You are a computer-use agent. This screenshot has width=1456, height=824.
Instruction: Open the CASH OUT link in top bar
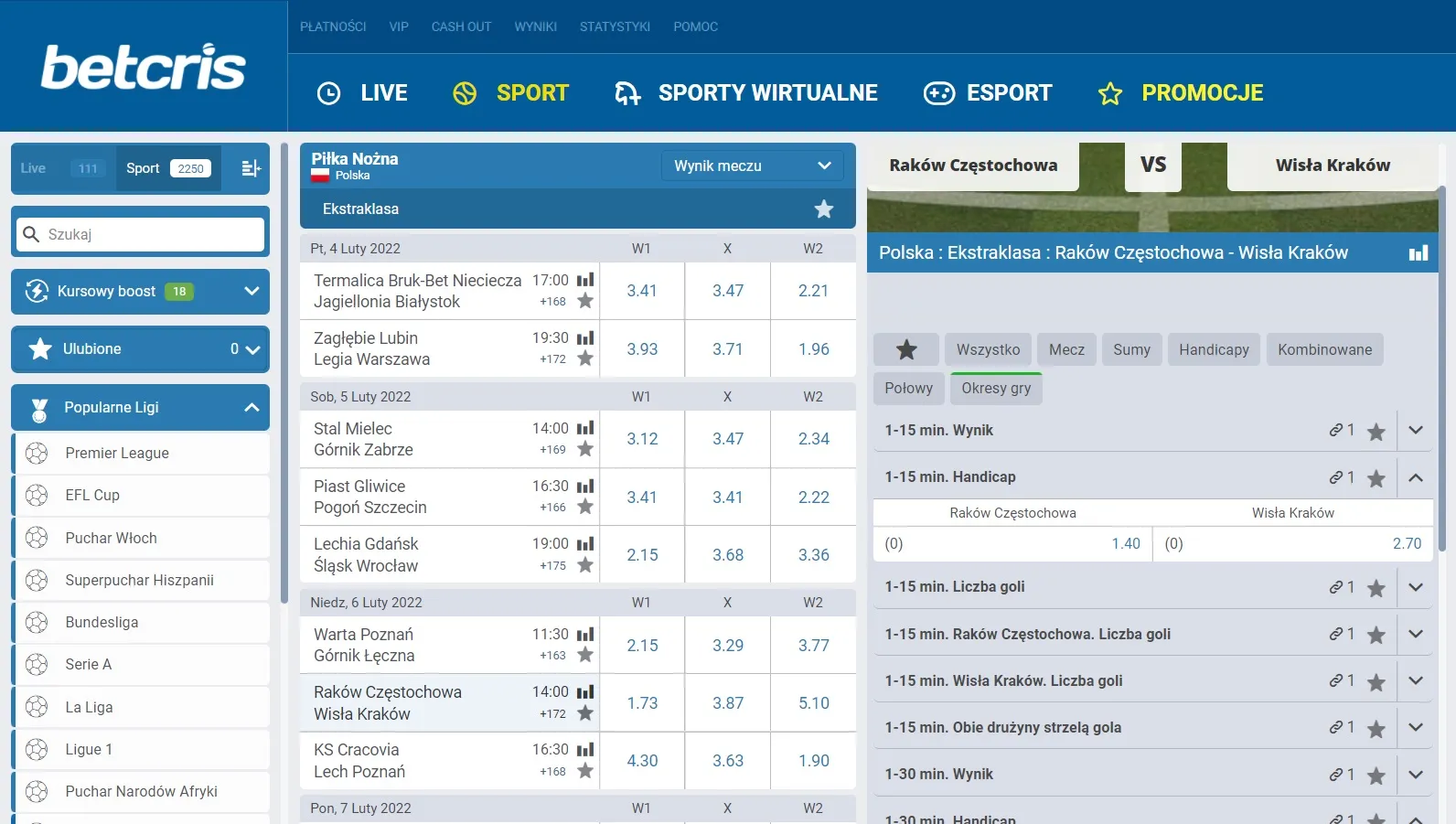point(461,27)
